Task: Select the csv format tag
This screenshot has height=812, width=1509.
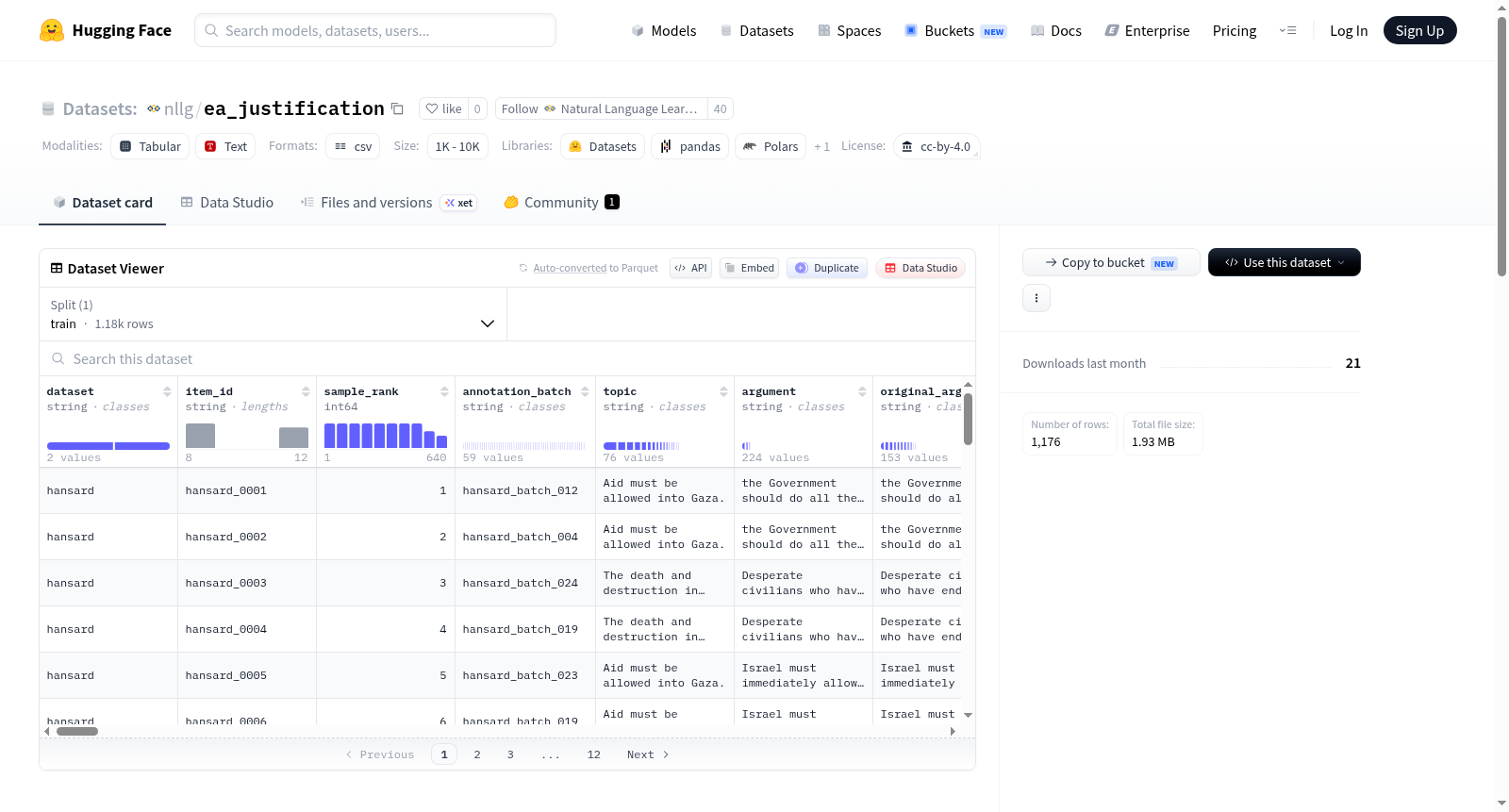Action: pyautogui.click(x=353, y=146)
